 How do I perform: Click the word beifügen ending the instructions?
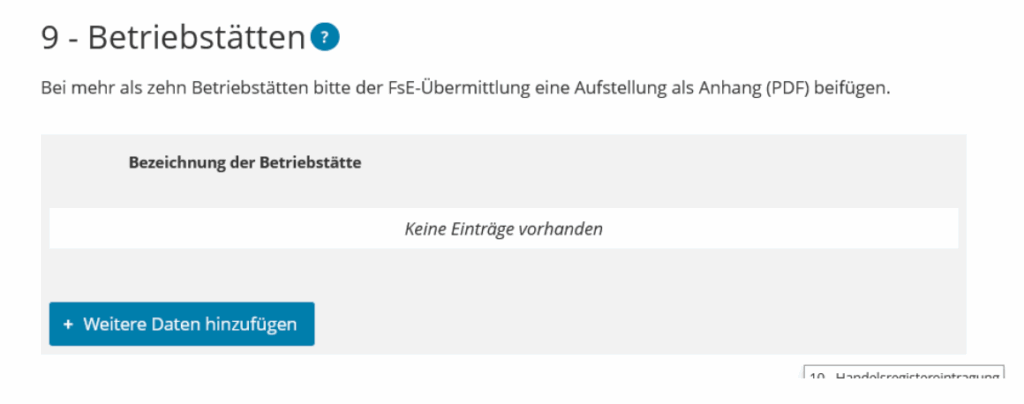852,88
